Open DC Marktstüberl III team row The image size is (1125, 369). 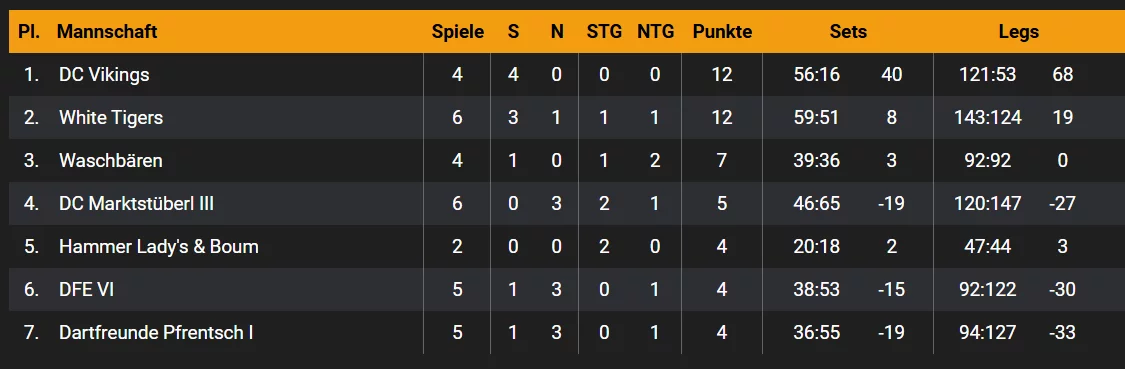tap(136, 204)
